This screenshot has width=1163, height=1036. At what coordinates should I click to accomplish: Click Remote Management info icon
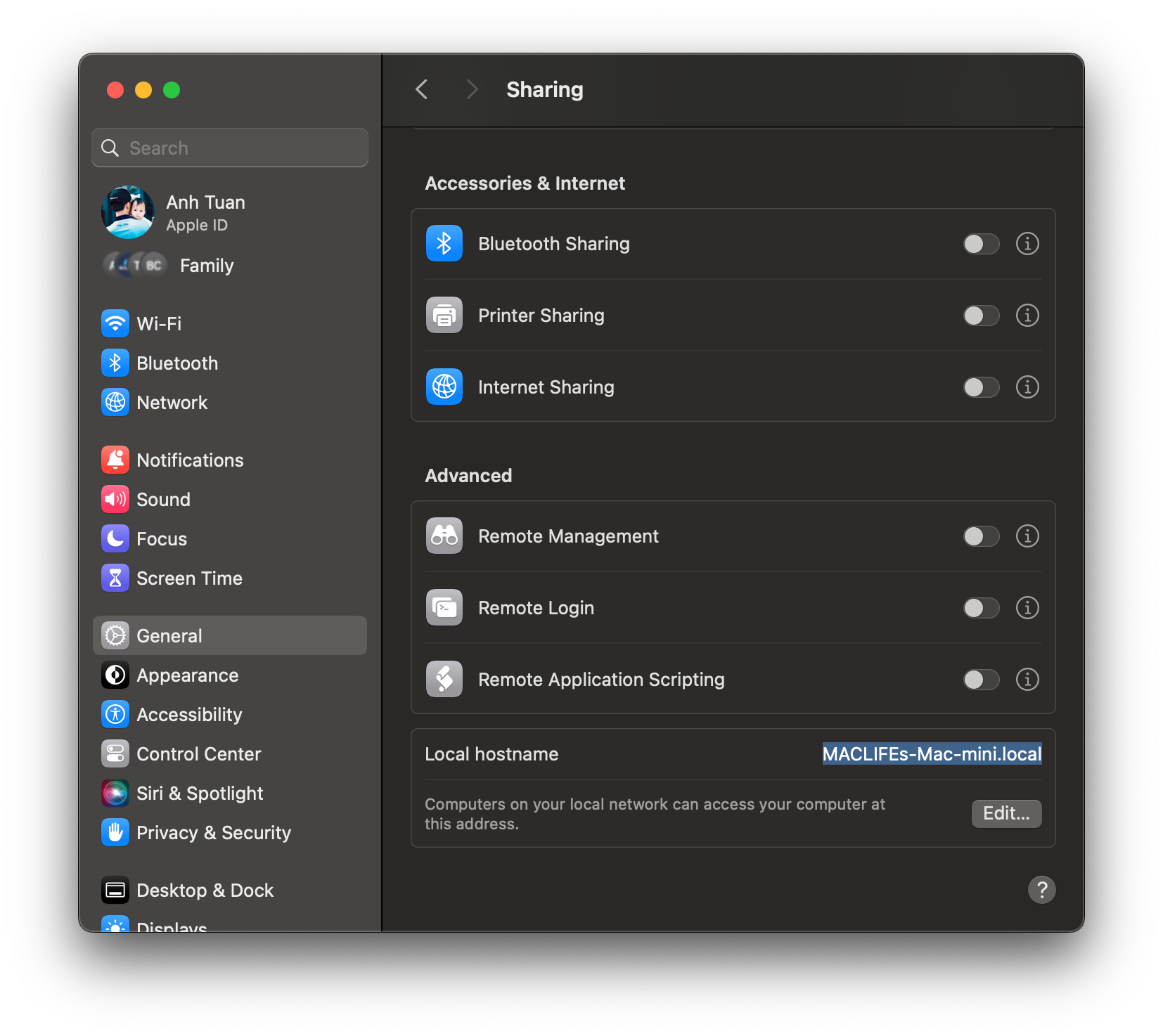point(1027,536)
